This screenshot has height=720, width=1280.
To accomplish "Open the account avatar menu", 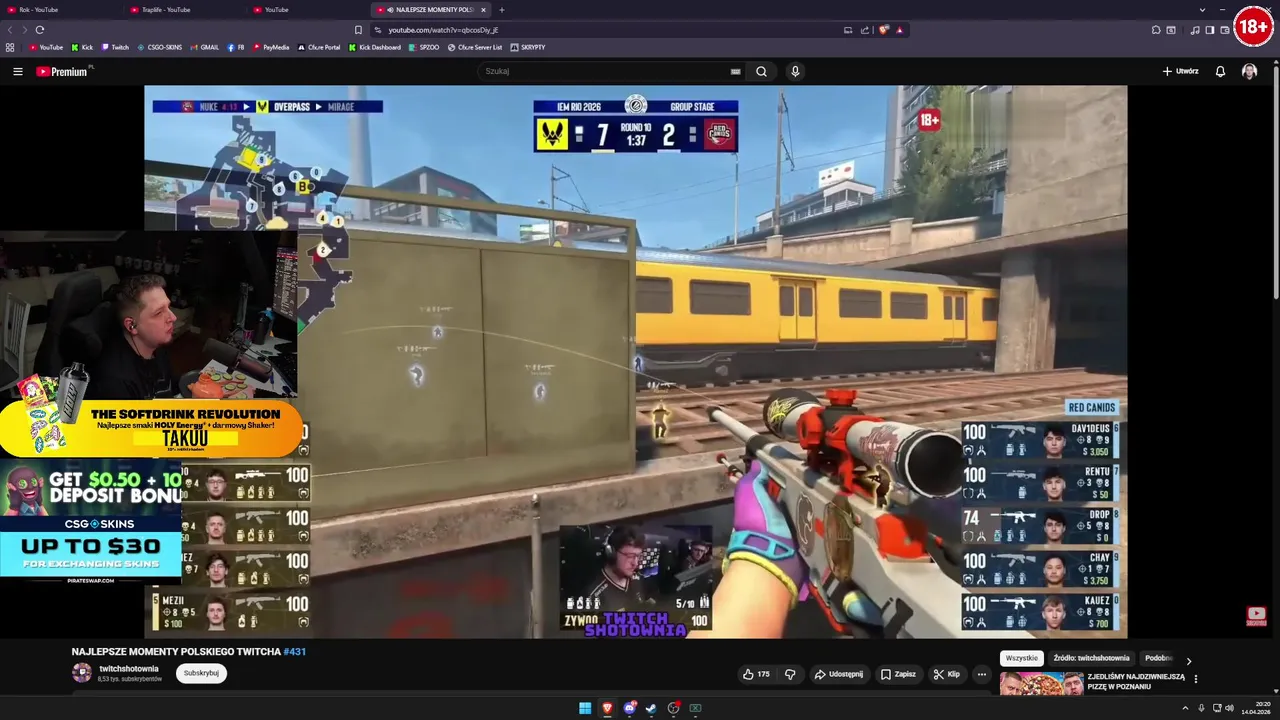I will [x=1249, y=71].
